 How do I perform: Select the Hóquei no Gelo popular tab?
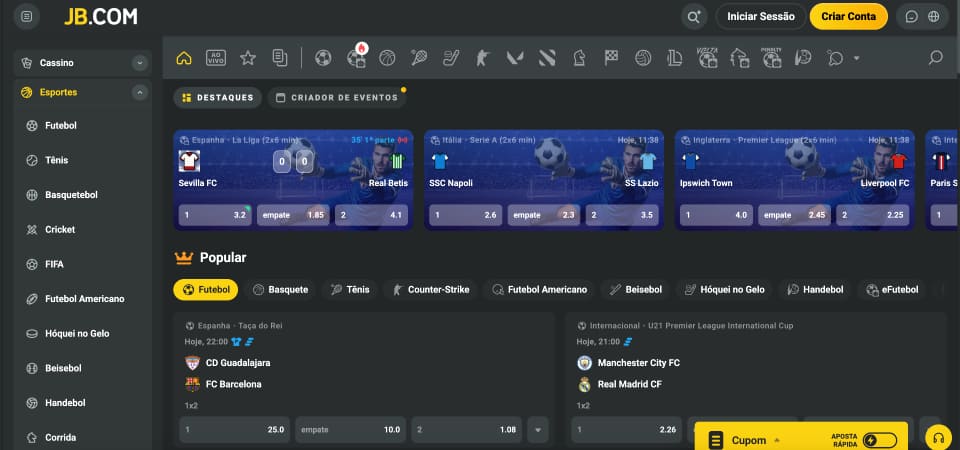coord(724,290)
